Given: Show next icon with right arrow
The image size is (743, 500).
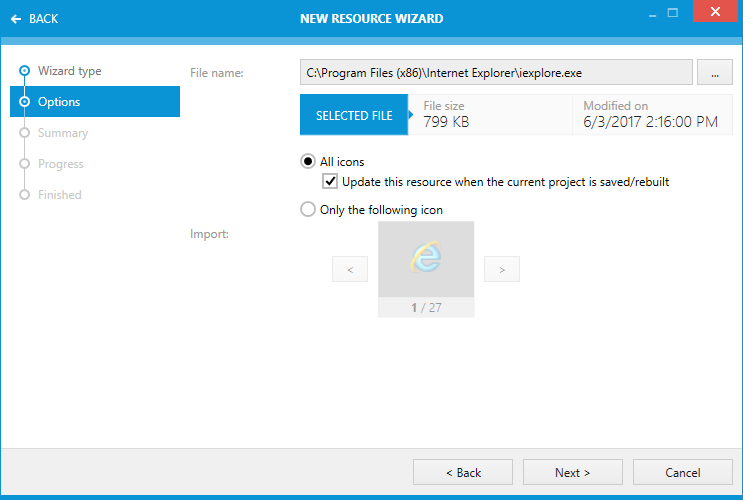Looking at the screenshot, I should click(501, 269).
